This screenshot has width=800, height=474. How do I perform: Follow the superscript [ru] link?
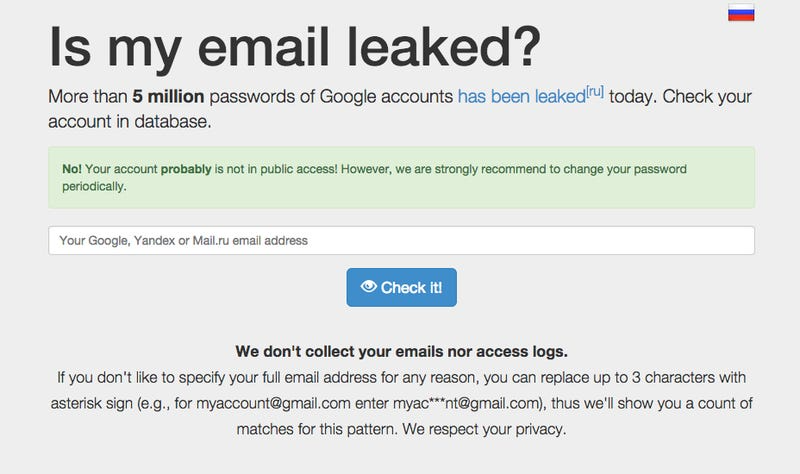(x=594, y=93)
